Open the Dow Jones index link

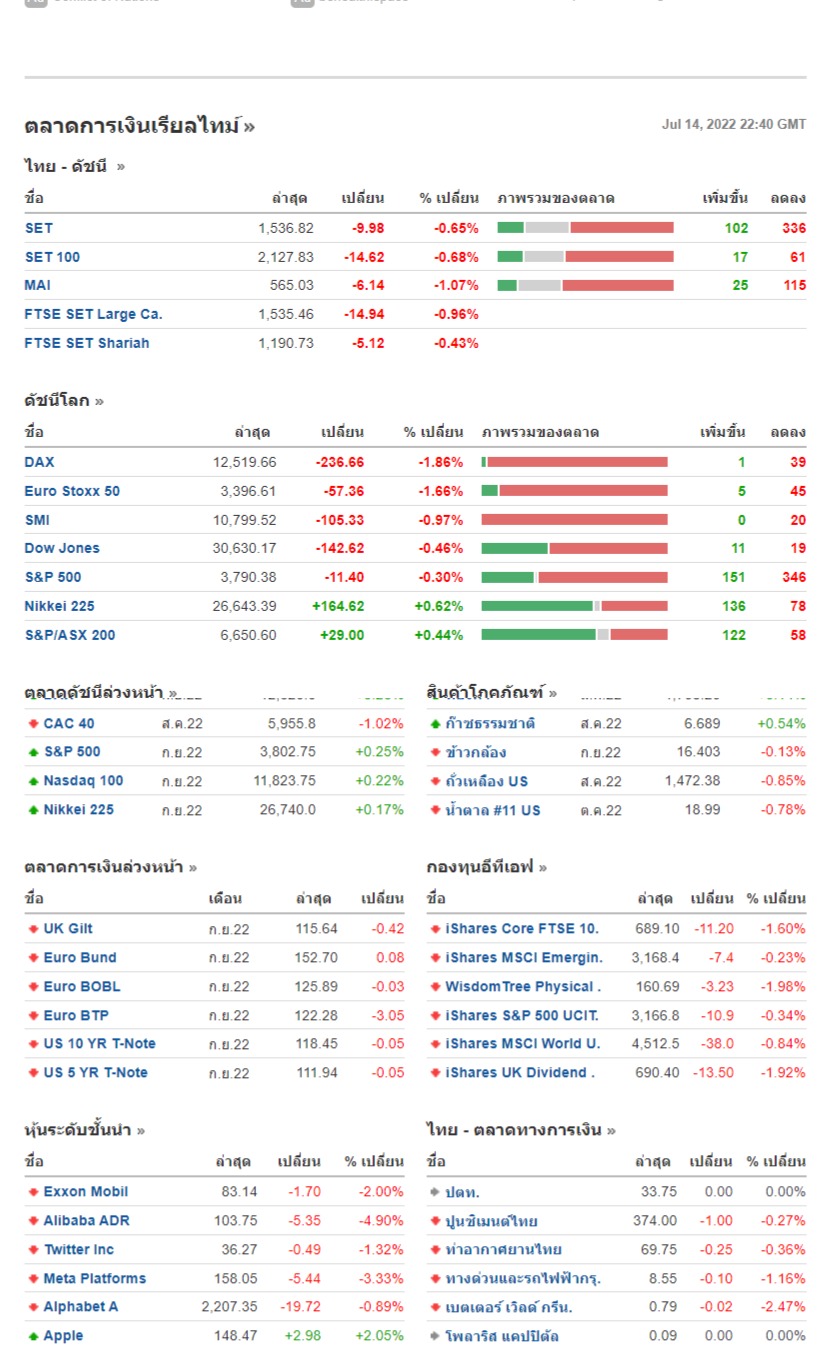tap(62, 548)
